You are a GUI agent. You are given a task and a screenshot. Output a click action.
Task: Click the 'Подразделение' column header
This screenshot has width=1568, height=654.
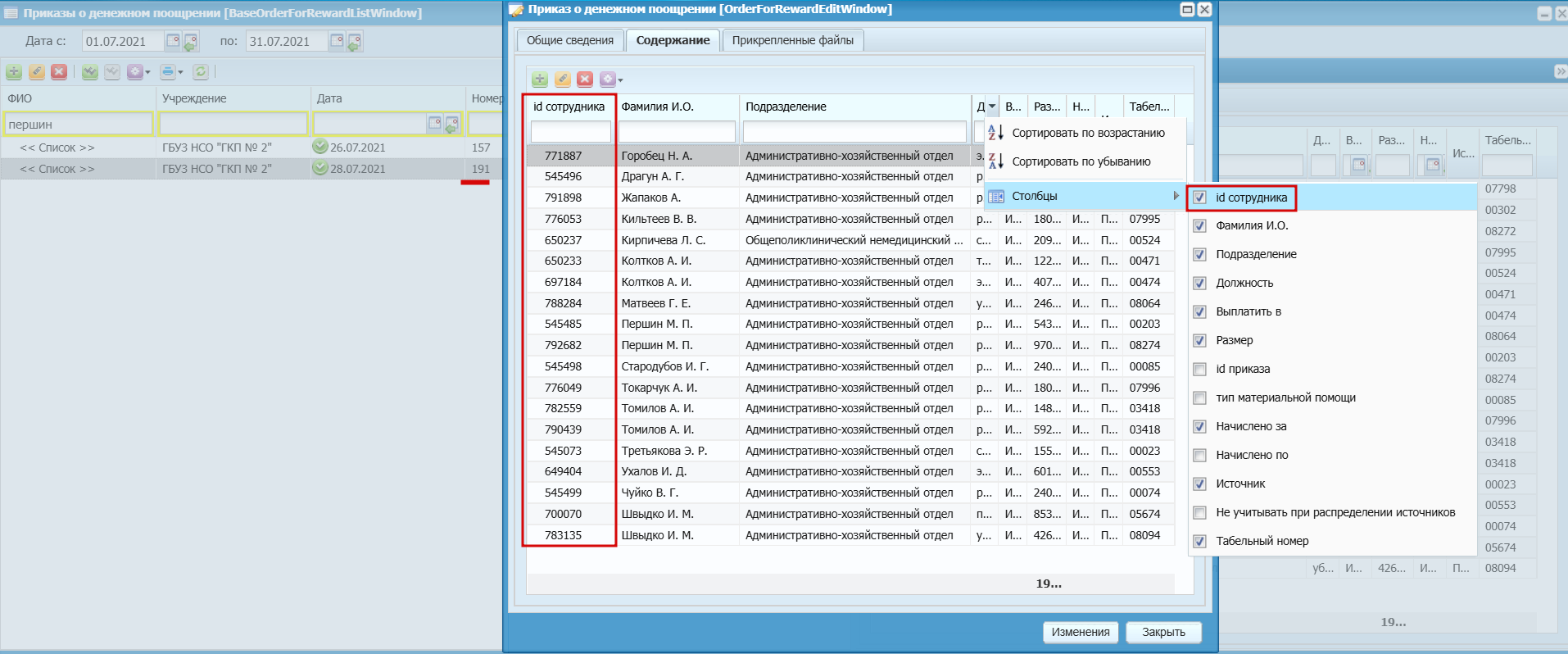pos(855,107)
